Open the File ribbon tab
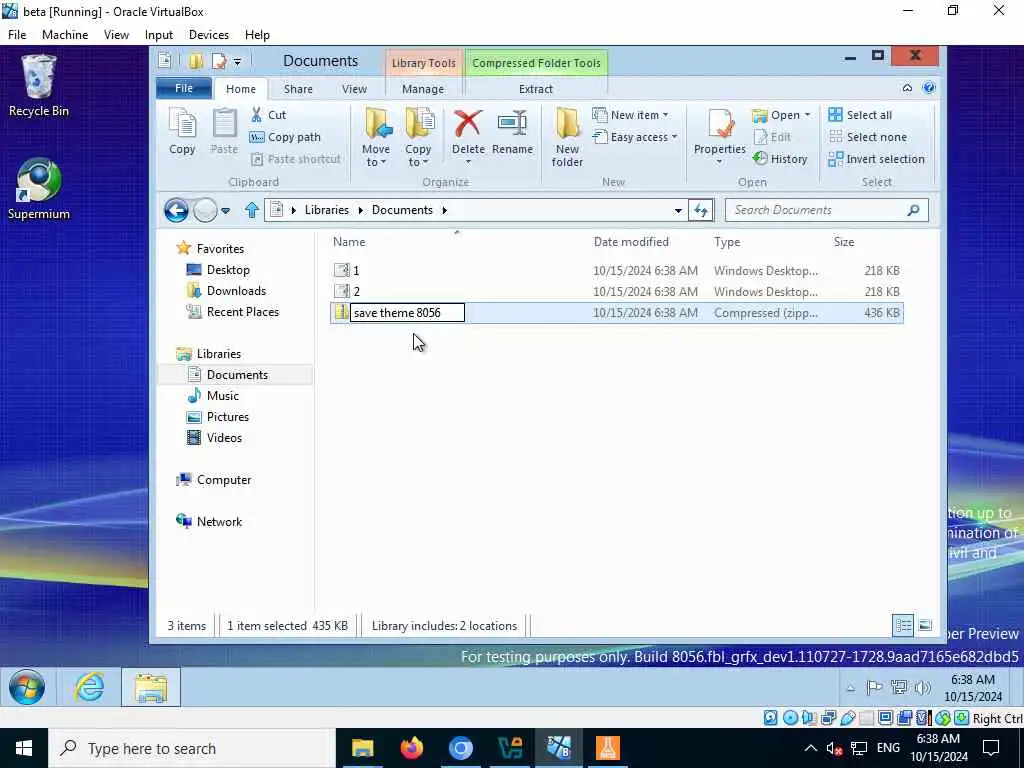 [184, 88]
